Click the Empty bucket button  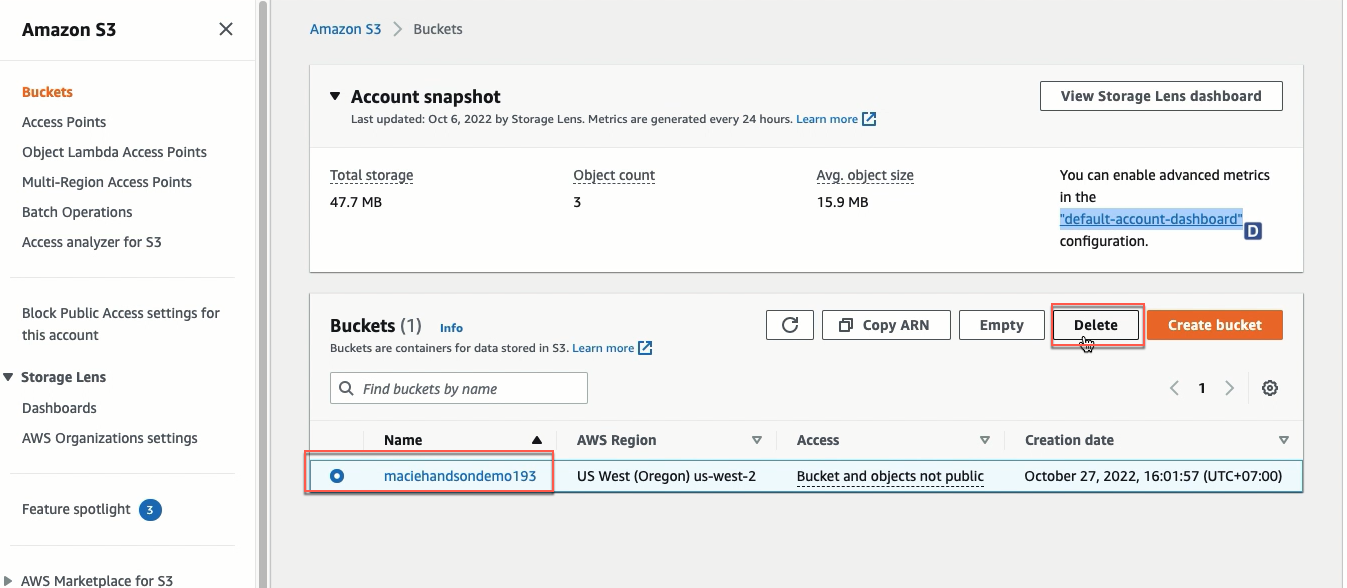1001,325
